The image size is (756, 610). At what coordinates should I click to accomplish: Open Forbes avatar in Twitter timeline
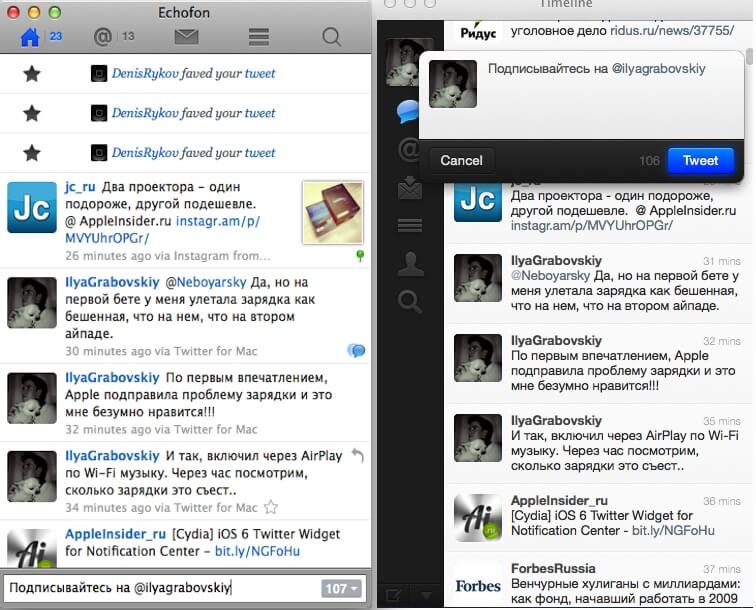pyautogui.click(x=478, y=584)
